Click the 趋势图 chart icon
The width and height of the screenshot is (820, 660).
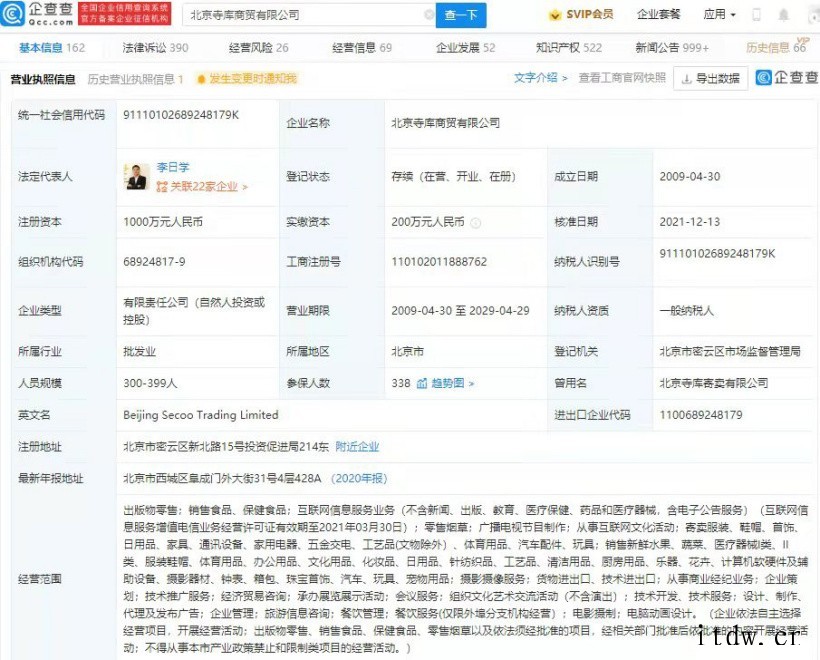(x=422, y=383)
